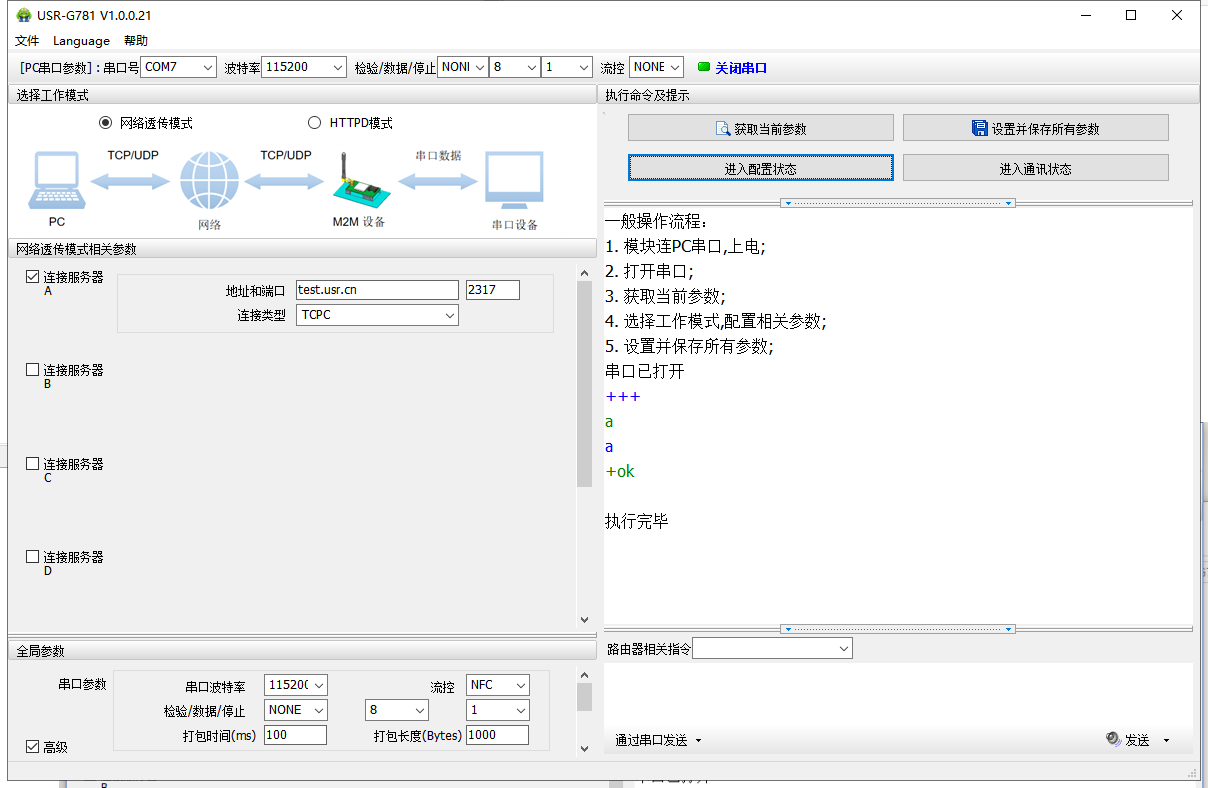Image resolution: width=1208 pixels, height=788 pixels.
Task: Click the save disk icon on set parameters
Action: 980,128
